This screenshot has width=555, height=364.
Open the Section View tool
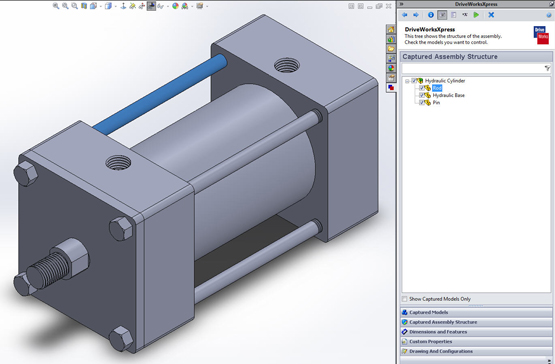(84, 6)
